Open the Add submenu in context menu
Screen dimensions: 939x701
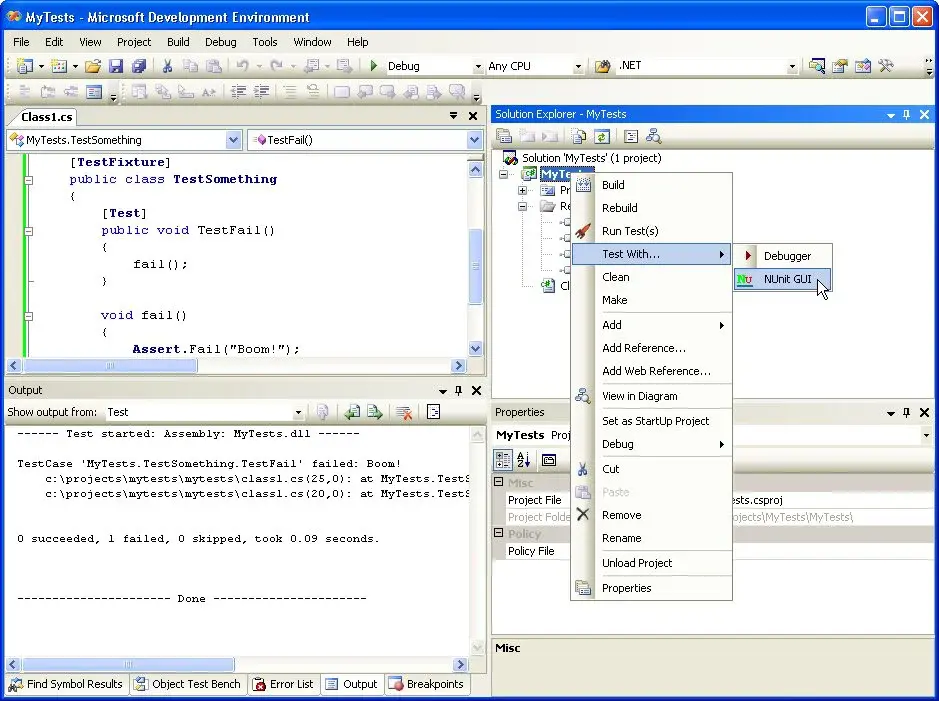[652, 325]
